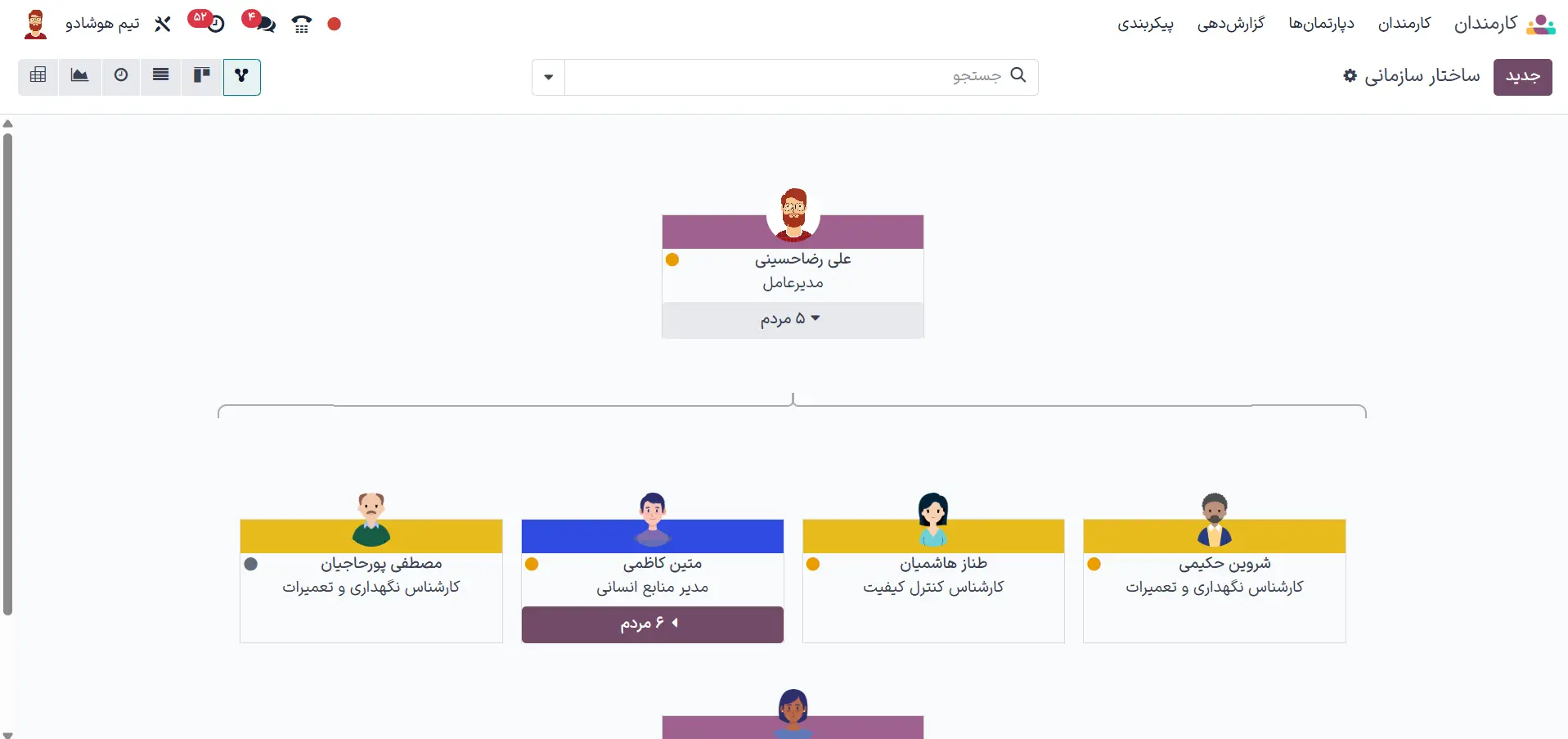Image resolution: width=1568 pixels, height=739 pixels.
Task: Open the VoIP phone icon
Action: pos(302,24)
